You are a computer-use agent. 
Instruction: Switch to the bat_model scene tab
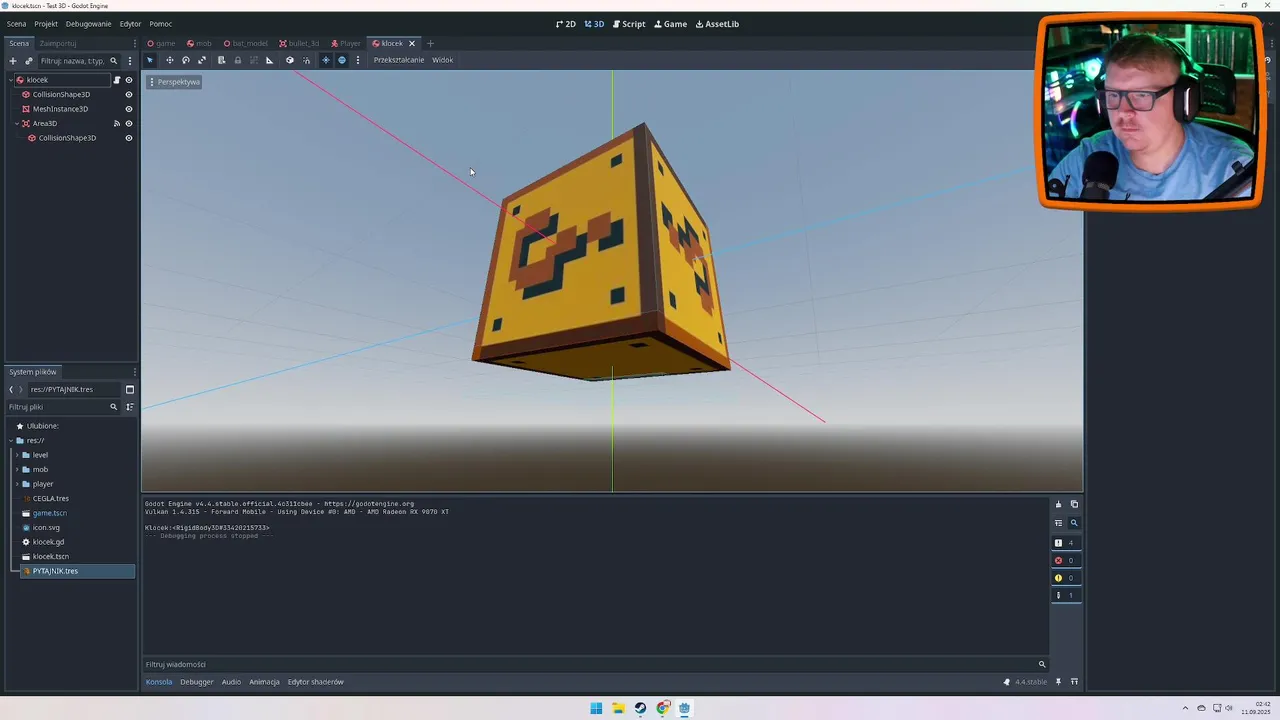(245, 43)
